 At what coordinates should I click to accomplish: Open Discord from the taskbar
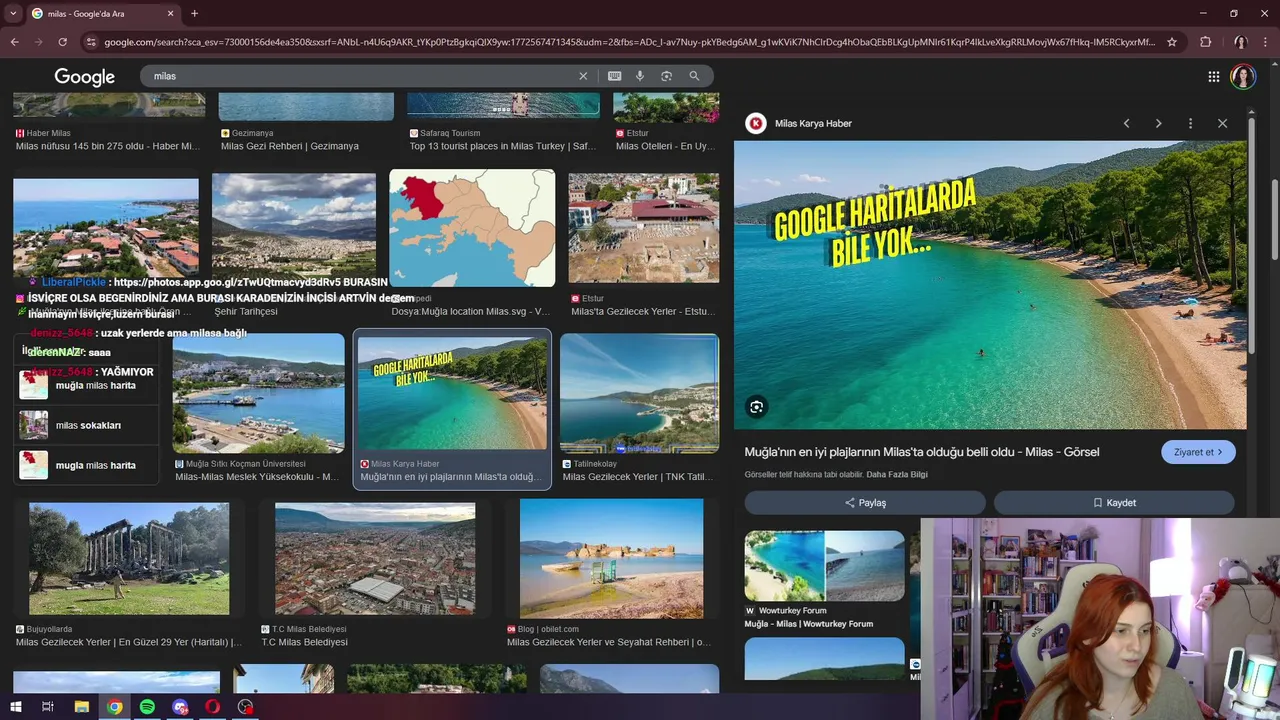[x=180, y=707]
